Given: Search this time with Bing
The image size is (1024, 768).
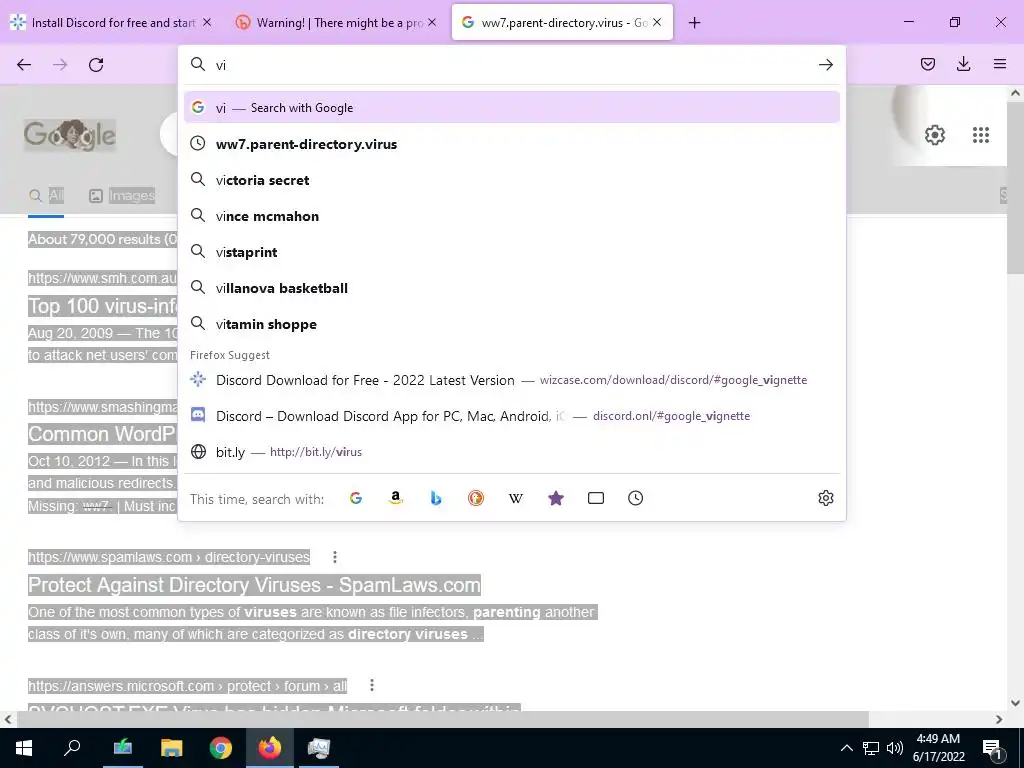Looking at the screenshot, I should tap(436, 498).
